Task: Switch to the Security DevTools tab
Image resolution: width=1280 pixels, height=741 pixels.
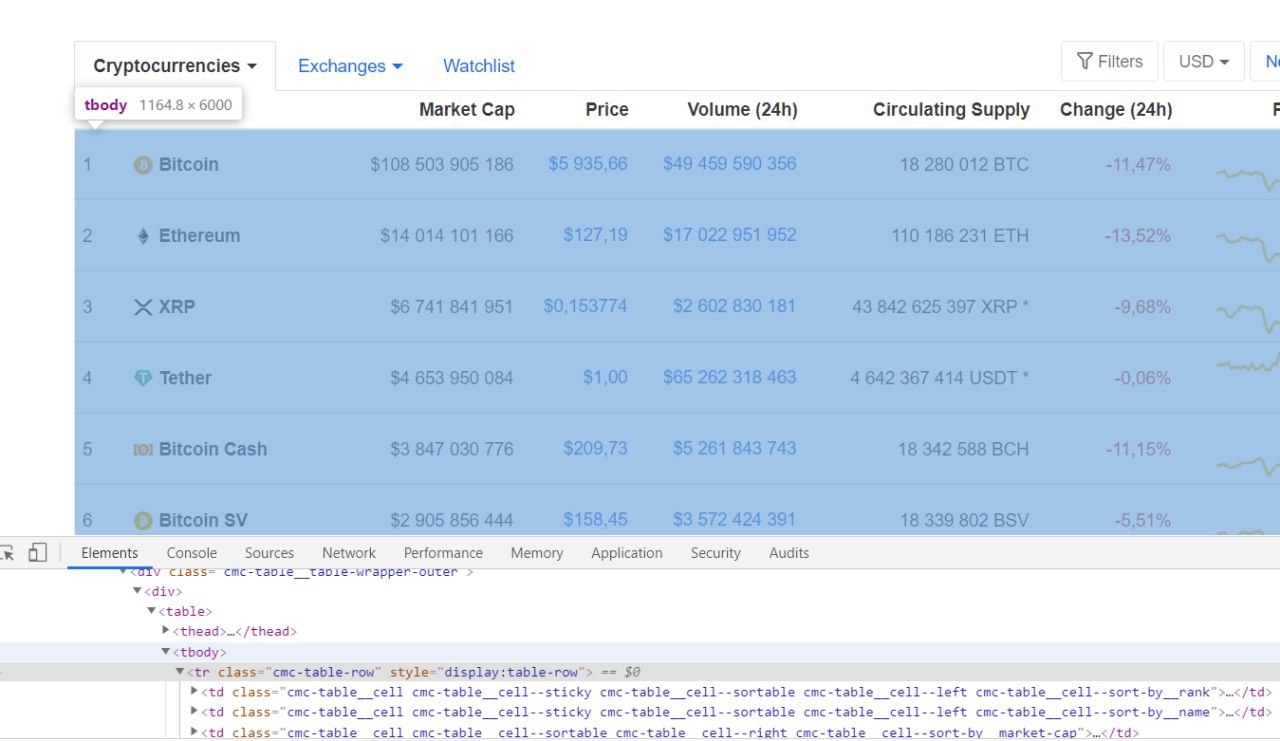Action: (x=716, y=553)
